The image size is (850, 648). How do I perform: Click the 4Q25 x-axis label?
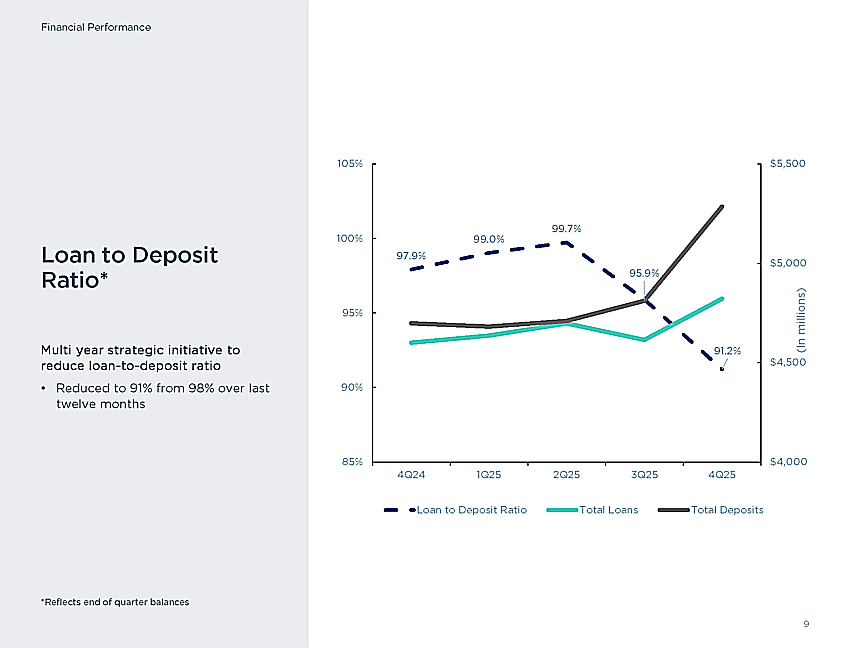722,474
